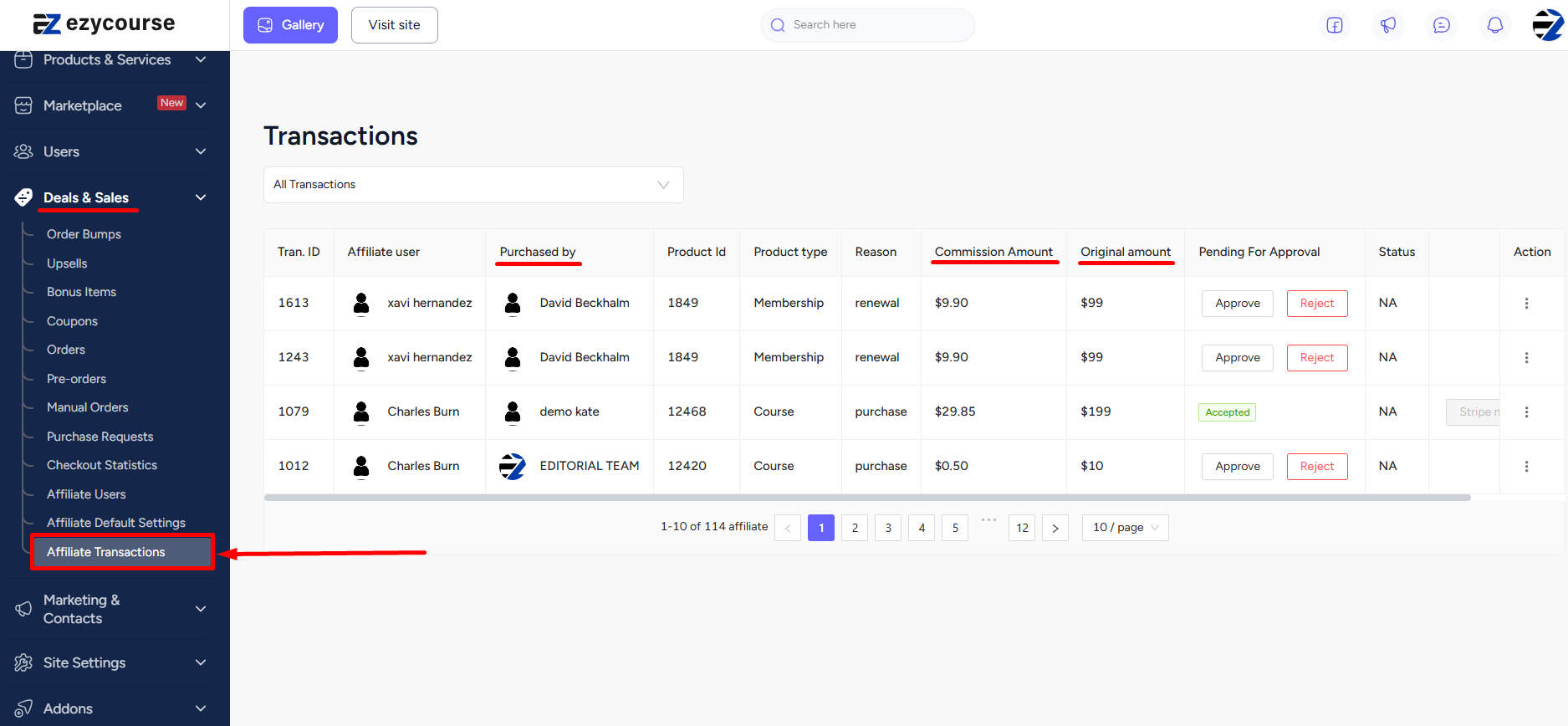Click the megaphone announcements icon

(1388, 25)
